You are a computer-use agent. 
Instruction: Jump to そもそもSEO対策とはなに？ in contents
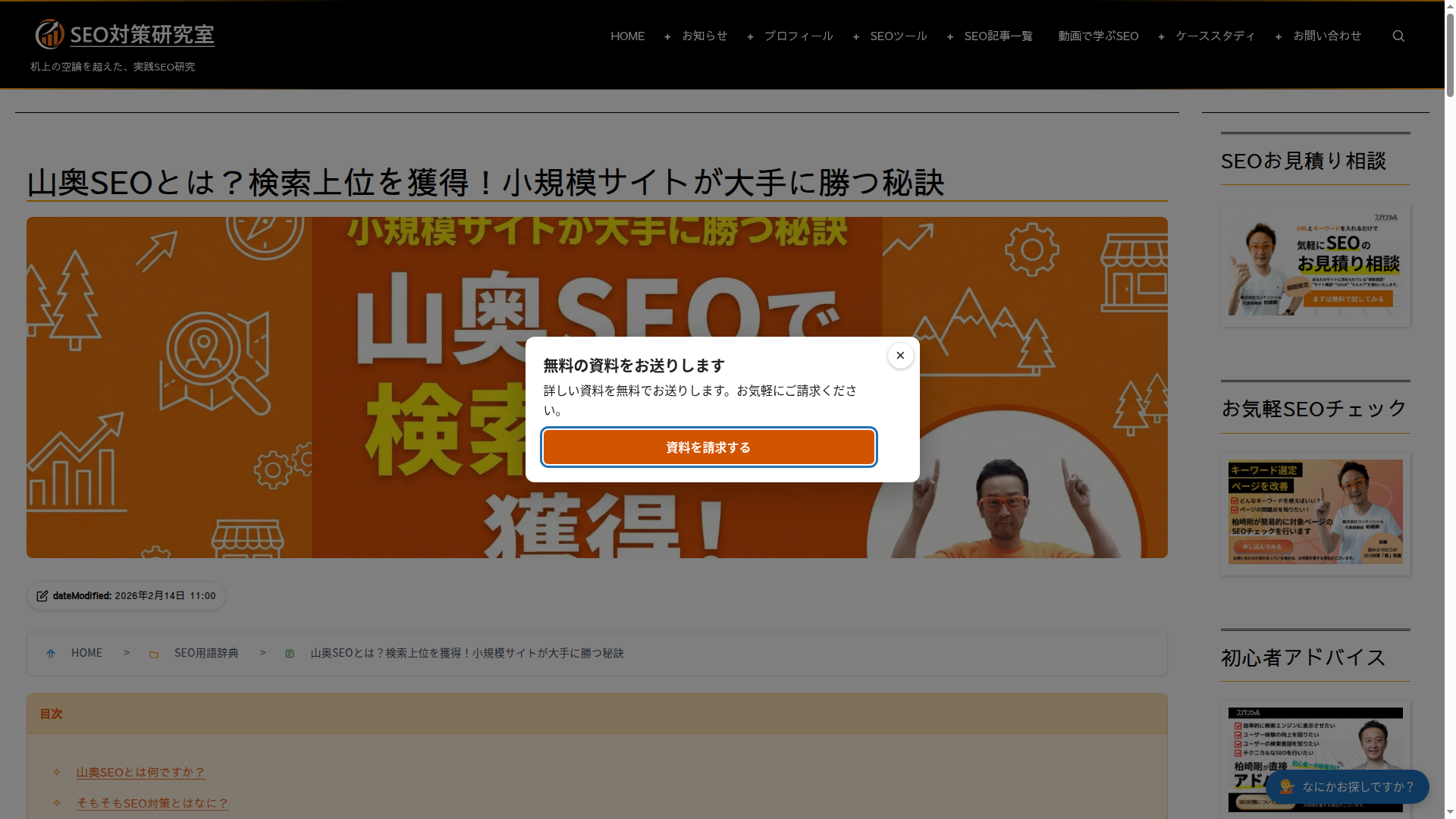coord(152,803)
